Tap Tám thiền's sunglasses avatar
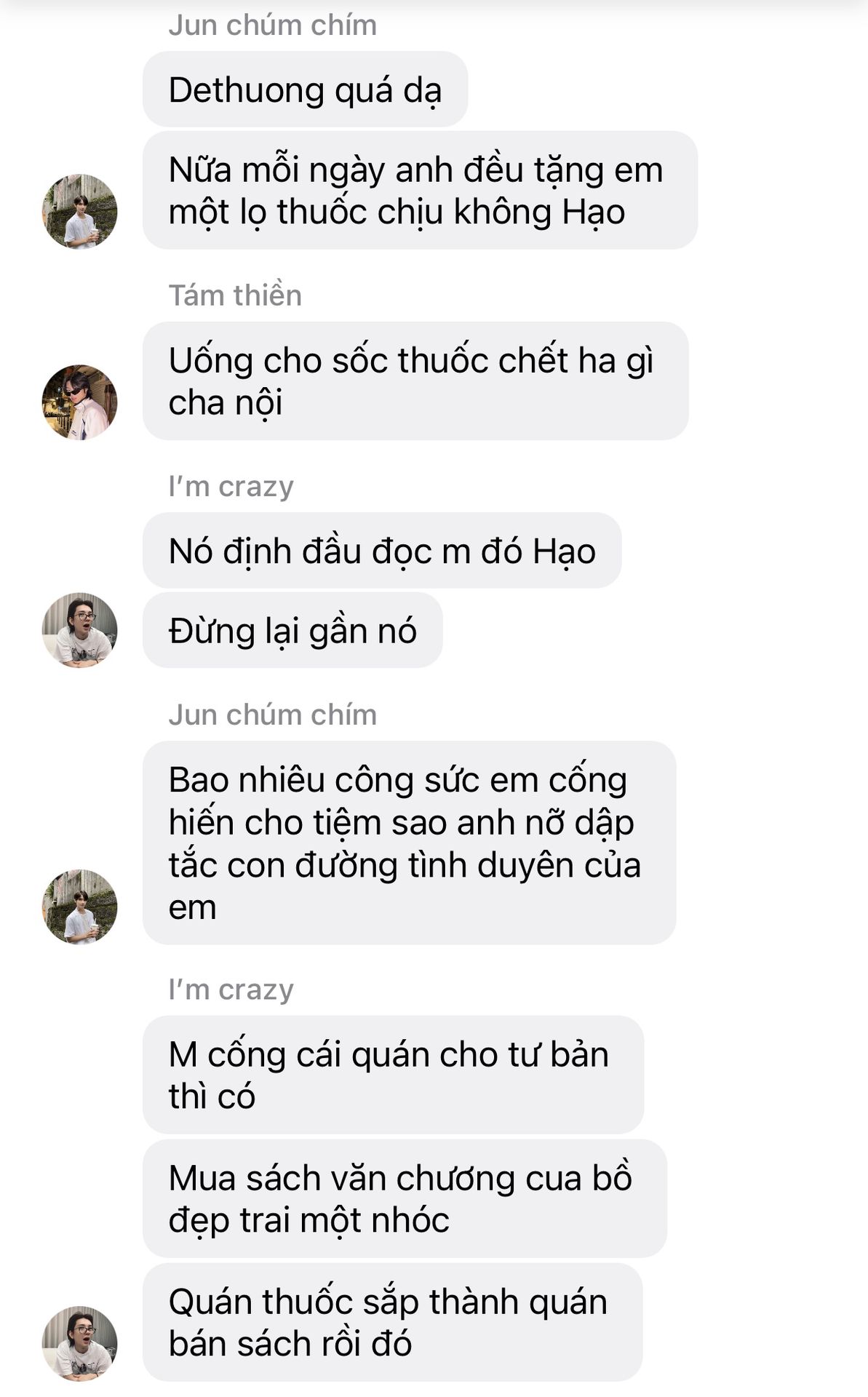Screen dimensions: 868x1397 (x=79, y=402)
